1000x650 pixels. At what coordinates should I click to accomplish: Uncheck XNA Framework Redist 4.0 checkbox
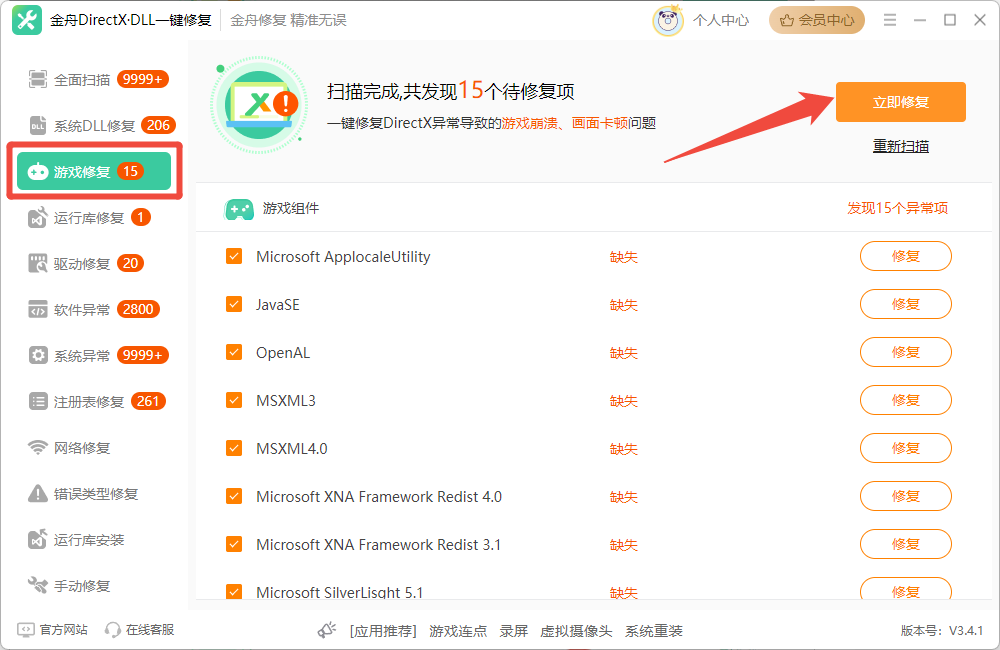click(x=234, y=496)
